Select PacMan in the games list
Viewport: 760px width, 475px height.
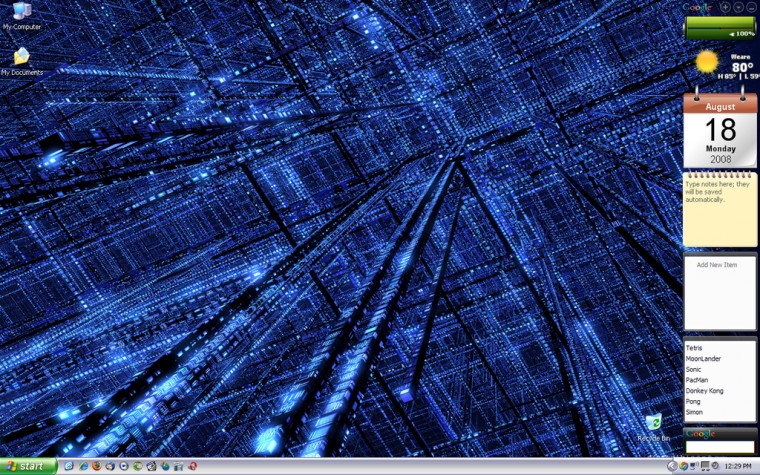(x=697, y=380)
